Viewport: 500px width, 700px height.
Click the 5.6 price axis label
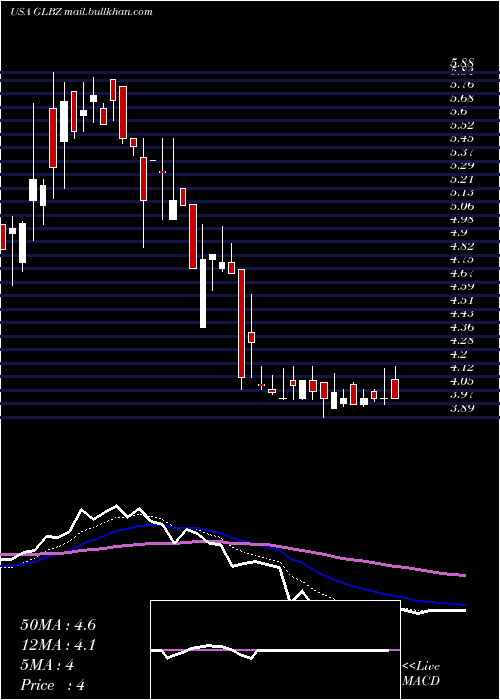coord(459,111)
